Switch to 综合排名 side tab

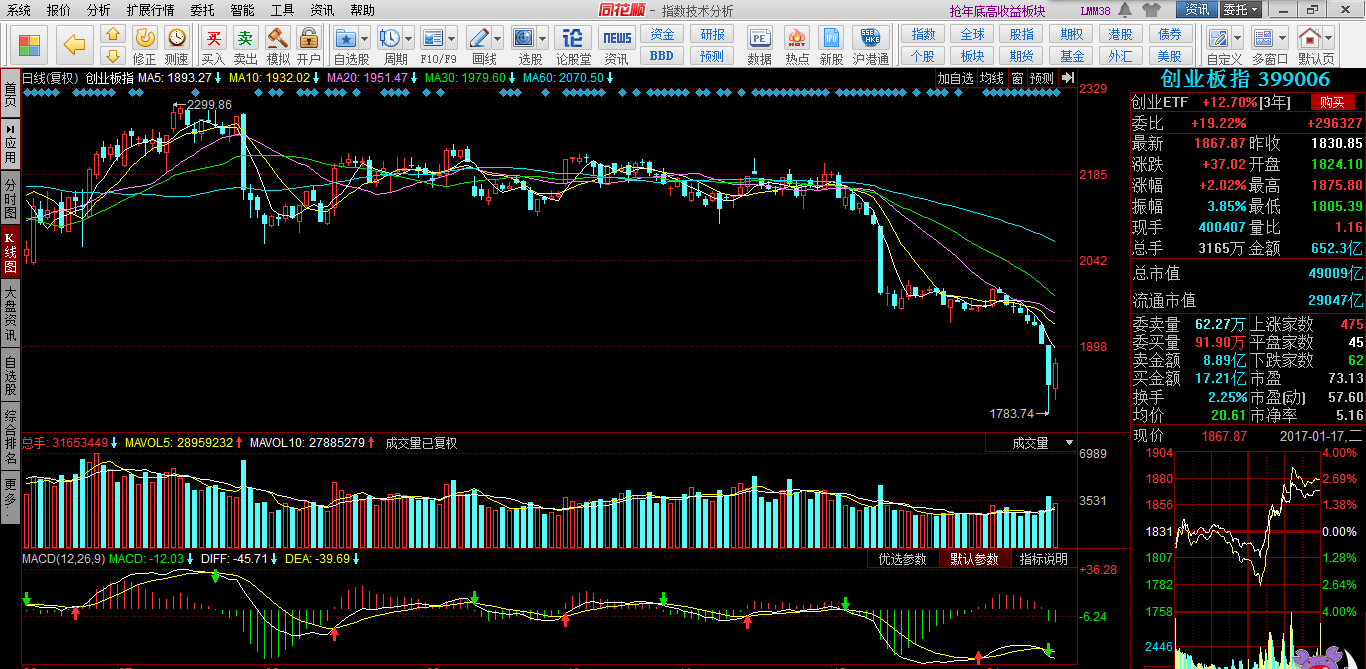10,436
